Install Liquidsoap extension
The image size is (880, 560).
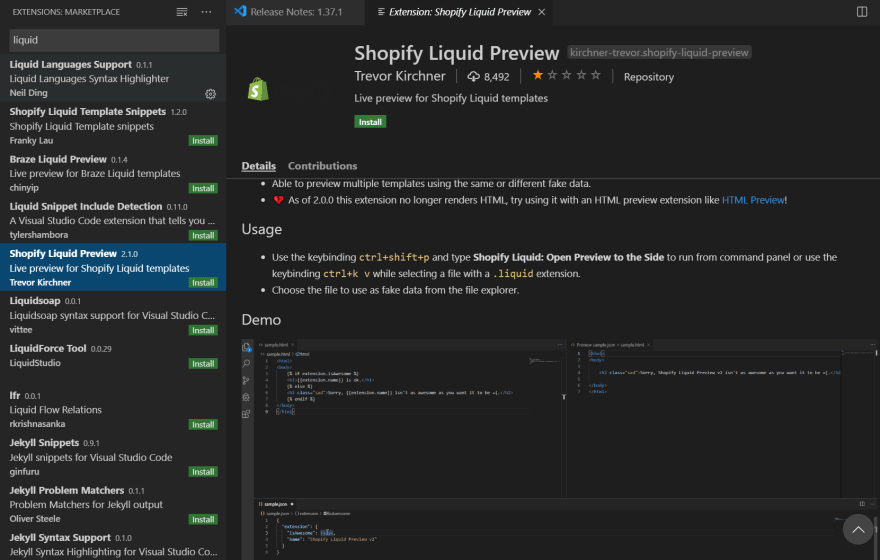203,330
